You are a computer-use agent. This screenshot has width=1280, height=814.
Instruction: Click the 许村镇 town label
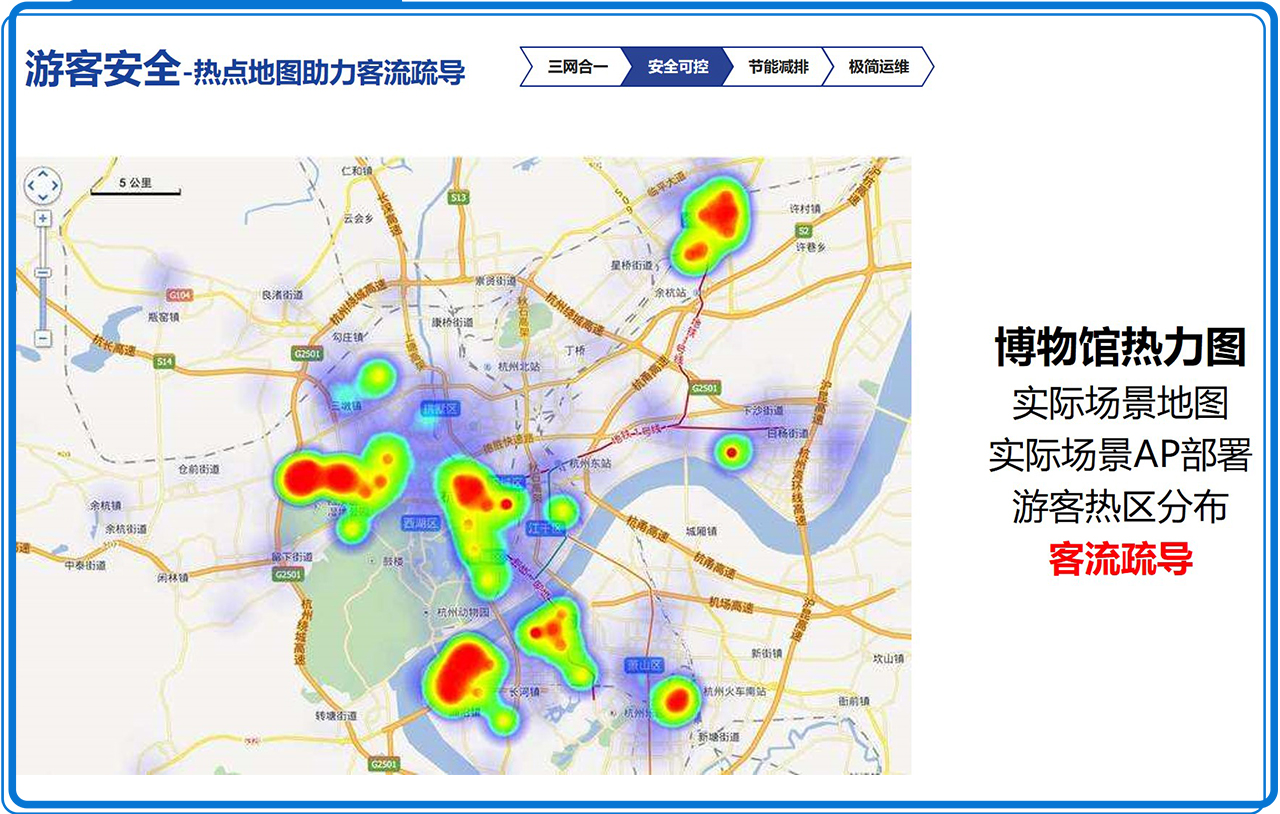(805, 209)
